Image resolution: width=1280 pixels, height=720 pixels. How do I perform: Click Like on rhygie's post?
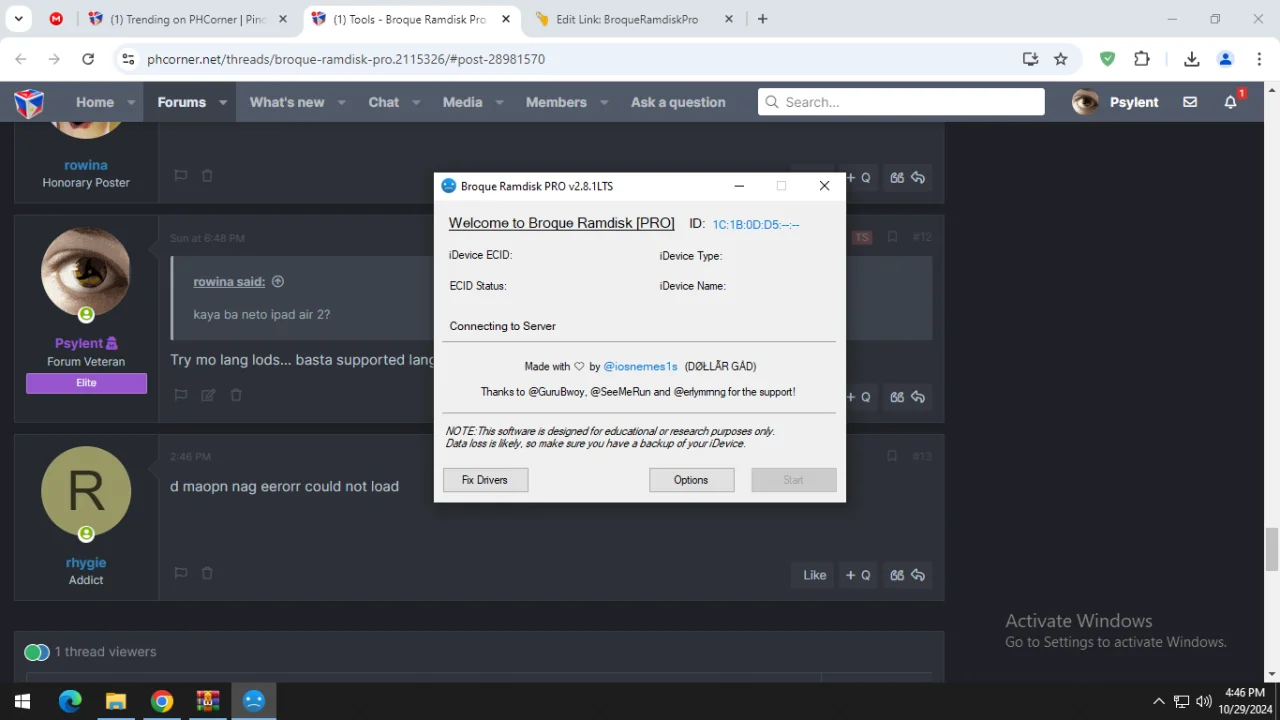coord(815,575)
